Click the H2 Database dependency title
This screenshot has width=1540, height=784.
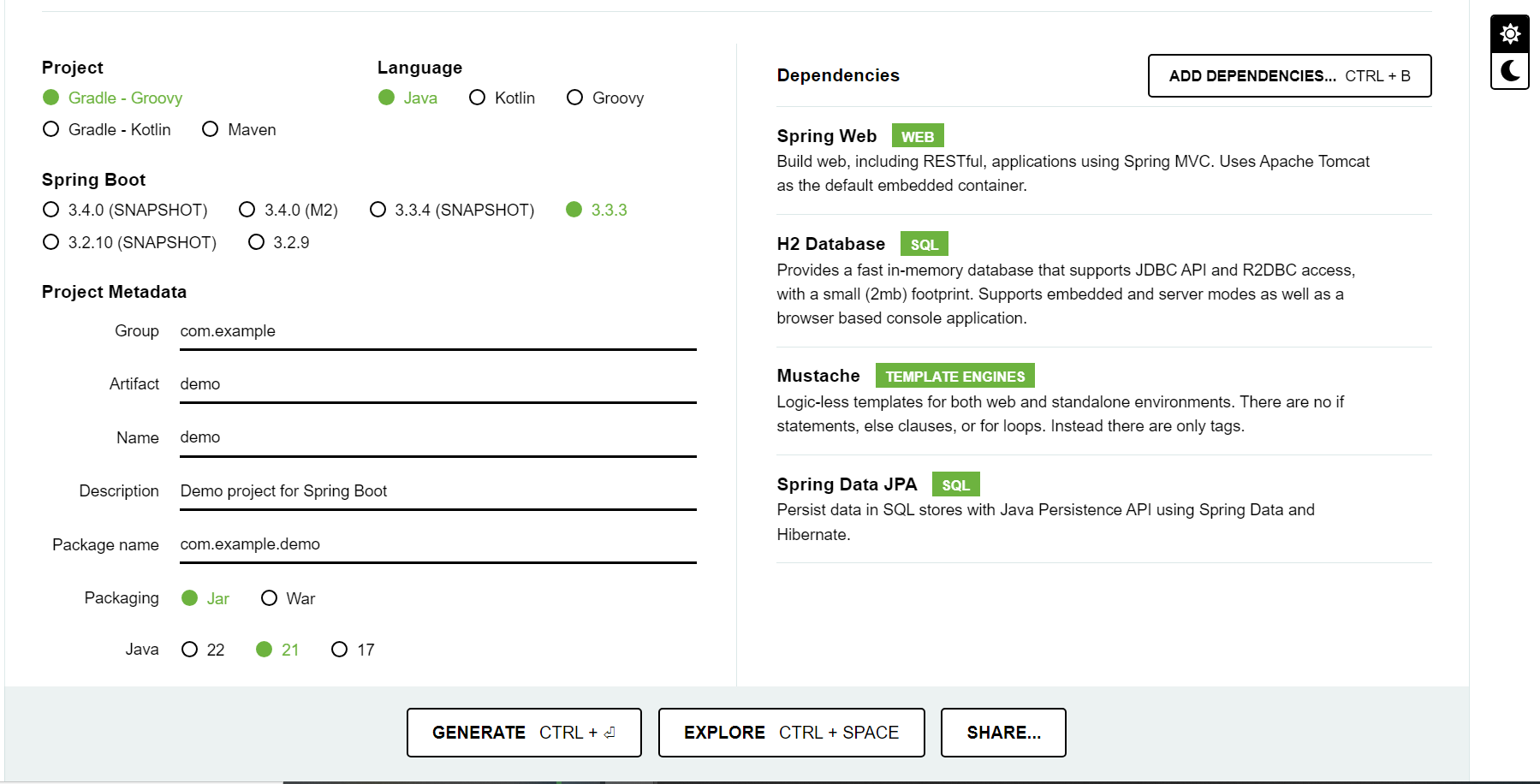[x=830, y=244]
